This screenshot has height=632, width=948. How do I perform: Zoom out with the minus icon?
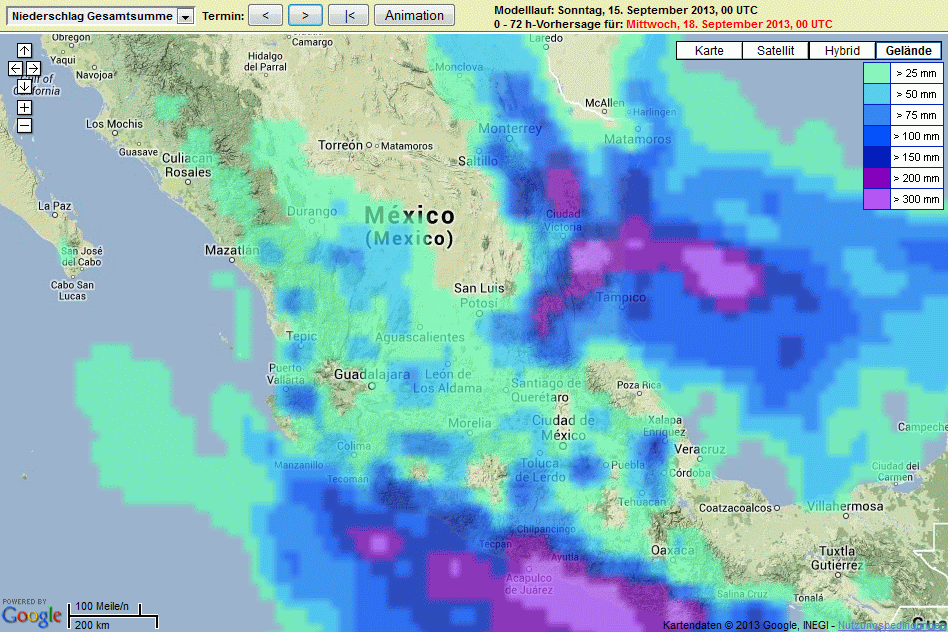24,125
